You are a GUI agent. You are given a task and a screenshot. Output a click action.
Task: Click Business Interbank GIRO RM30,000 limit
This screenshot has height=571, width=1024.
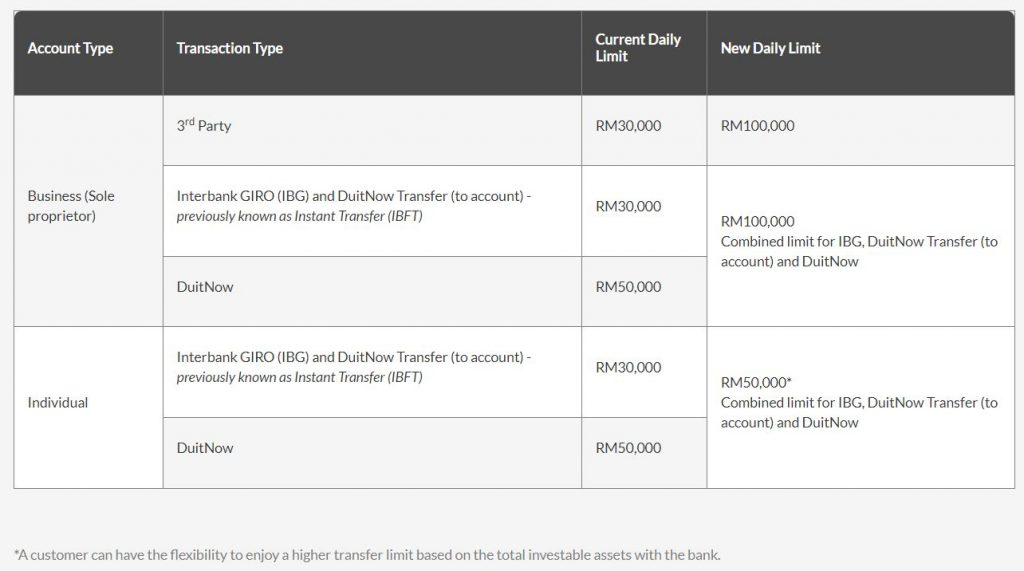pos(628,206)
